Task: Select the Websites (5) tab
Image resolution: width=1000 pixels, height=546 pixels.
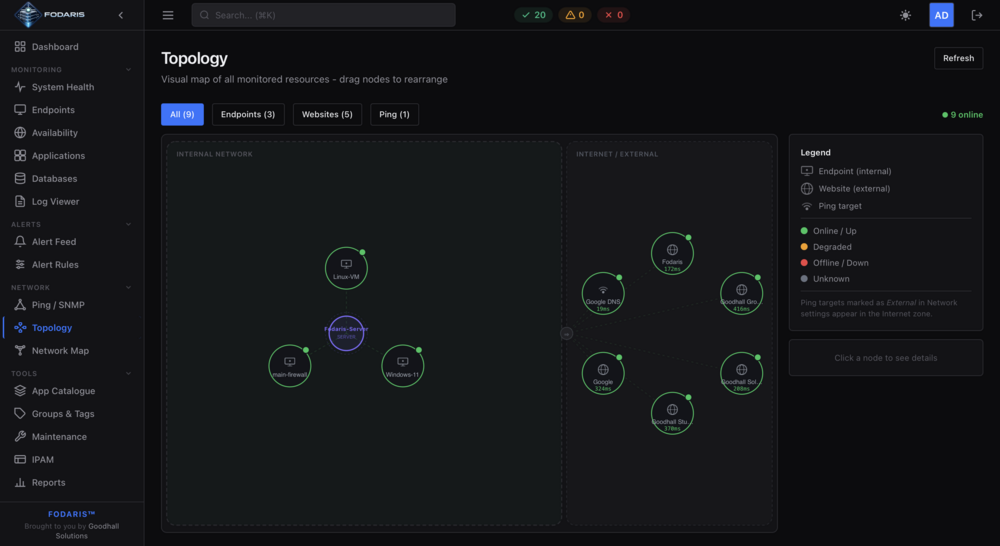Action: (x=327, y=114)
